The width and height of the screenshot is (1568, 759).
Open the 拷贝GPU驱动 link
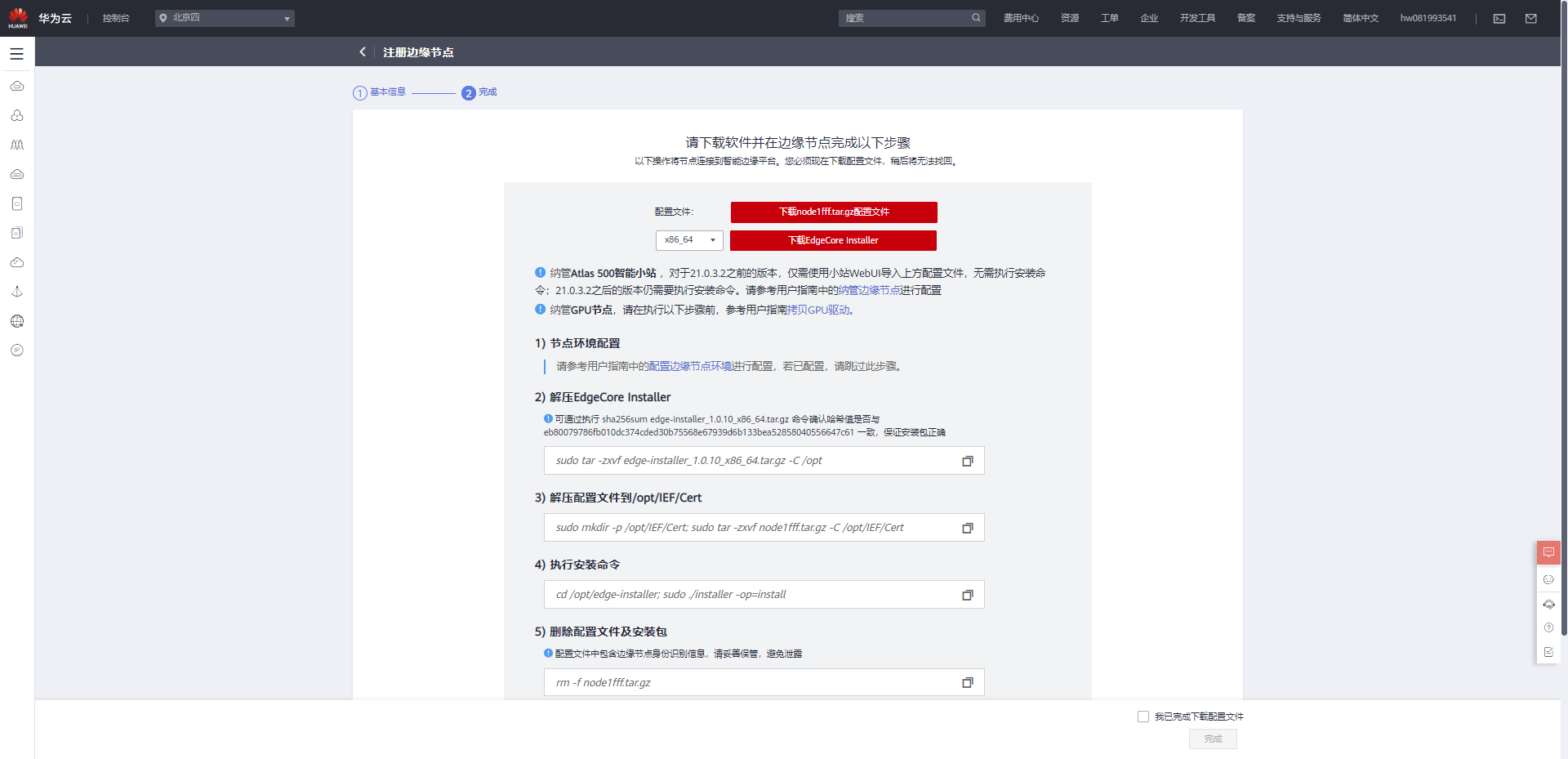818,310
